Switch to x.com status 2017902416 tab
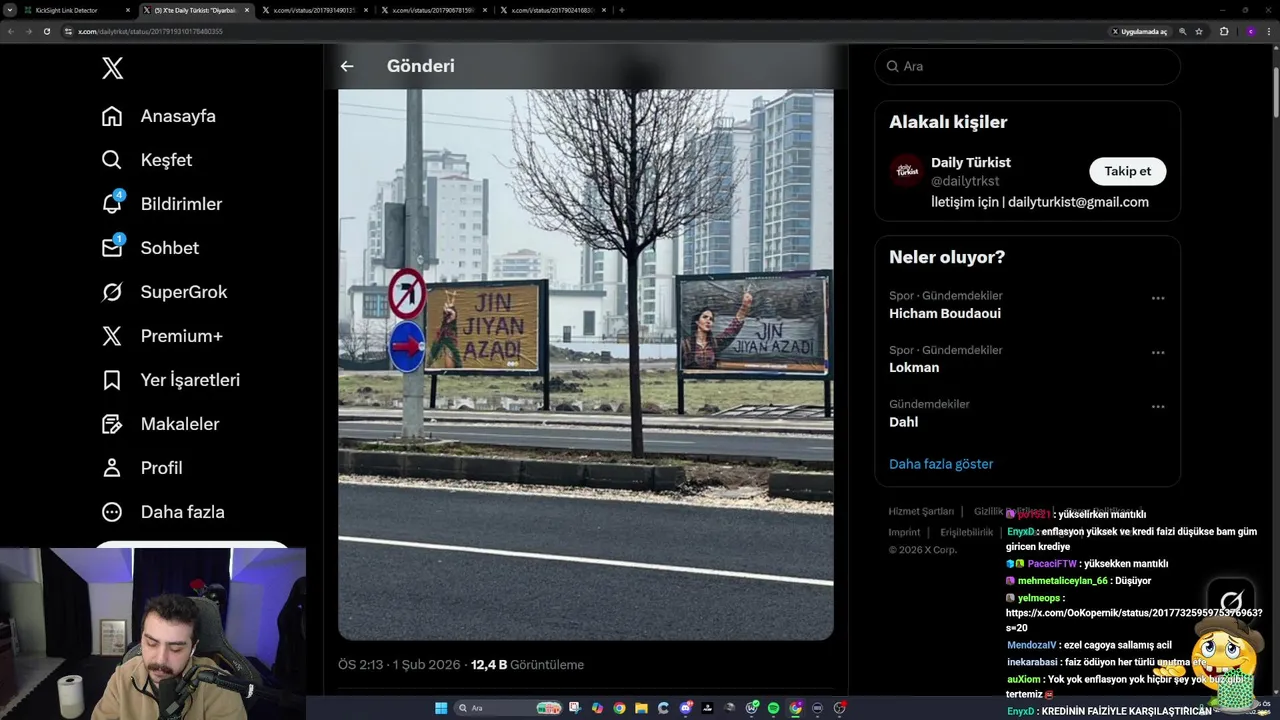Image resolution: width=1280 pixels, height=720 pixels. [552, 10]
